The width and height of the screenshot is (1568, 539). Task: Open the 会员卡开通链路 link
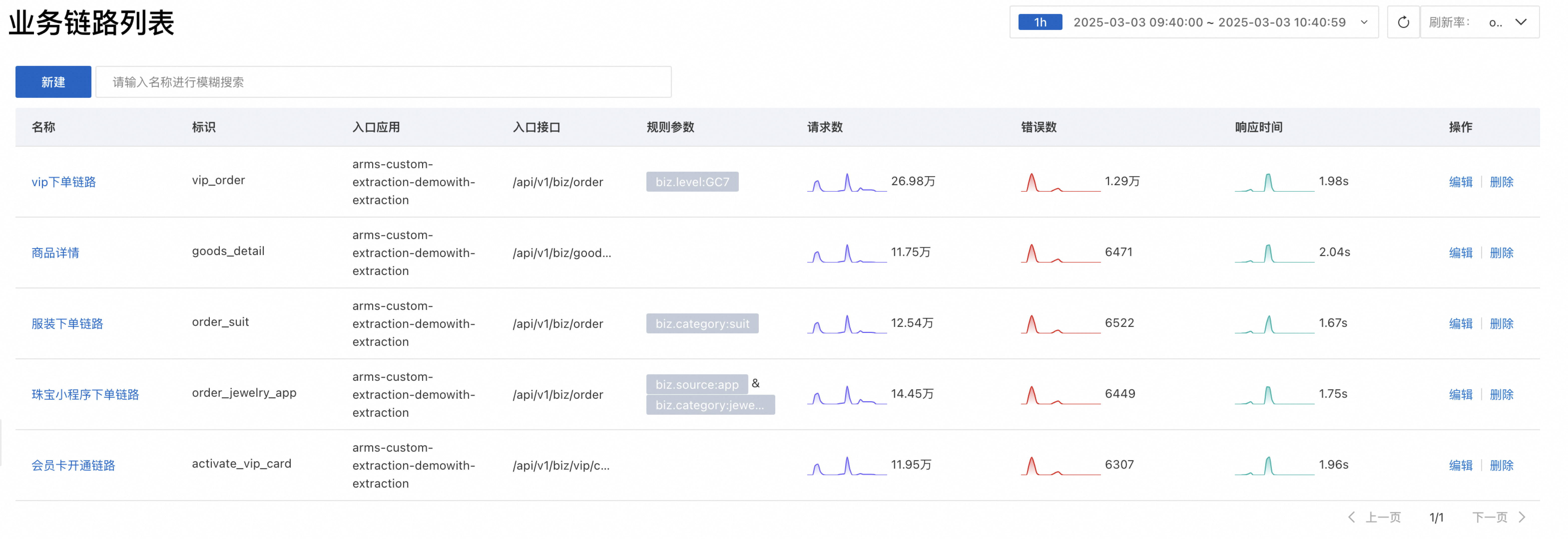[x=73, y=465]
